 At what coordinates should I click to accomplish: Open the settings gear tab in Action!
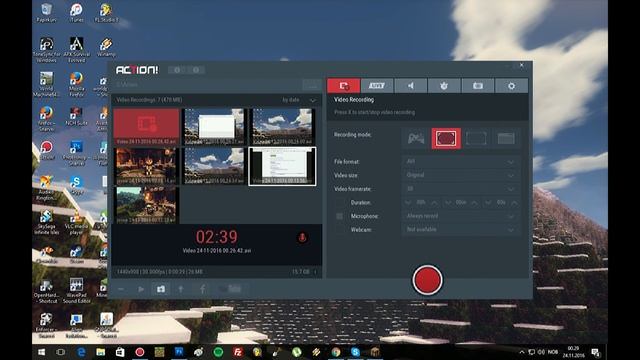(x=511, y=86)
